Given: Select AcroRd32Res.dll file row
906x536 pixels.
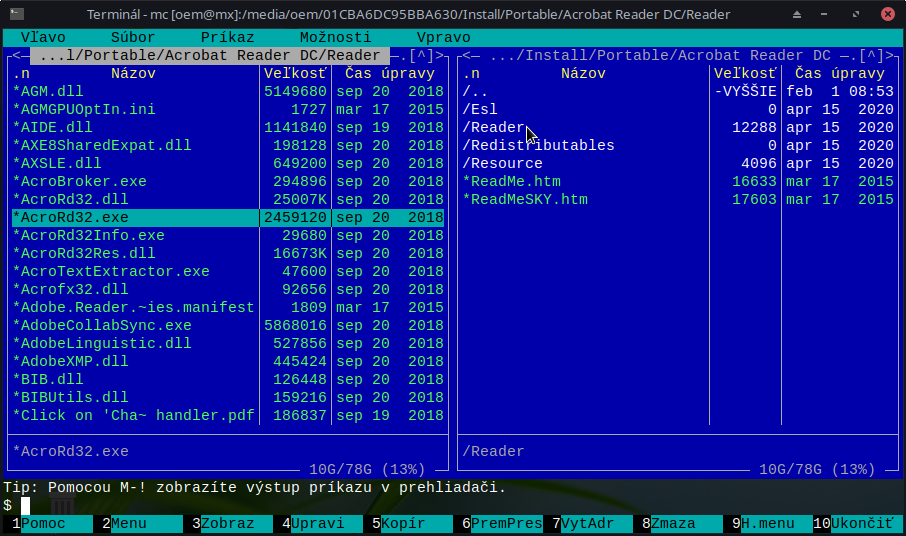Looking at the screenshot, I should pos(228,253).
